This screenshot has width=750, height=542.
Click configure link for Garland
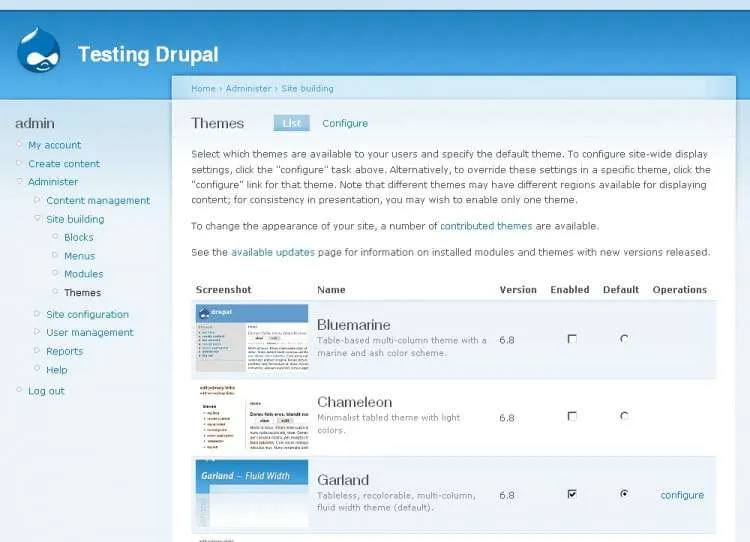click(682, 495)
